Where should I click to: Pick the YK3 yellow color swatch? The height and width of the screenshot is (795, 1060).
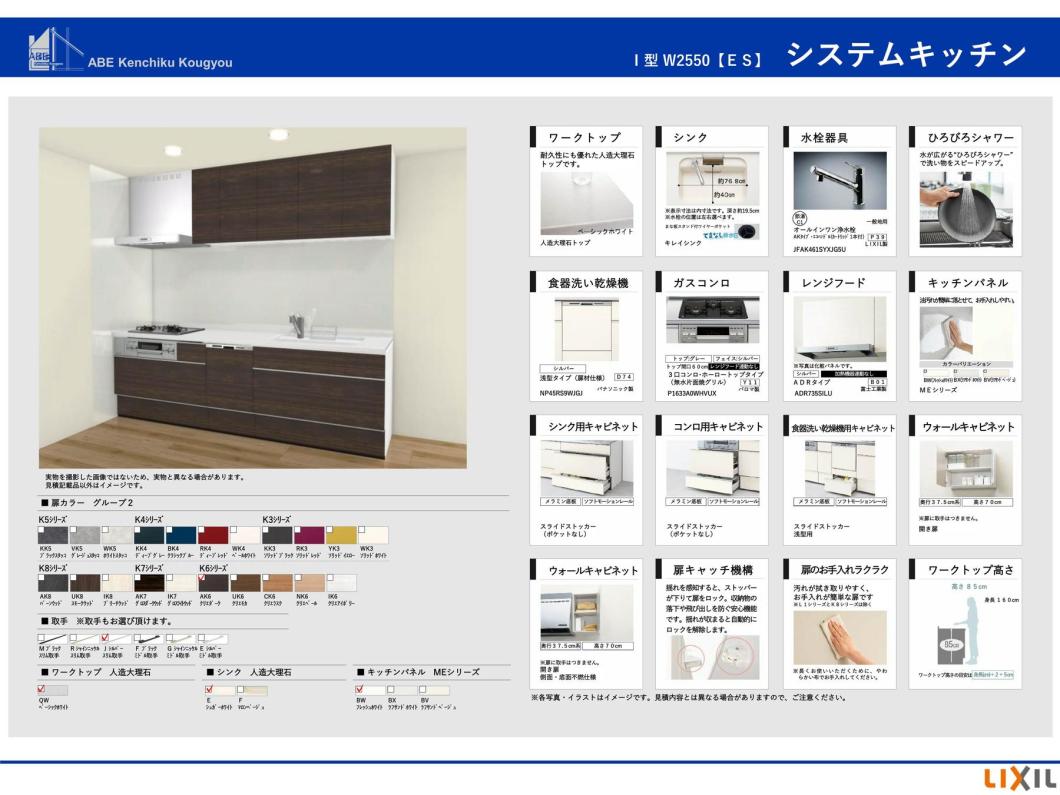click(x=341, y=535)
